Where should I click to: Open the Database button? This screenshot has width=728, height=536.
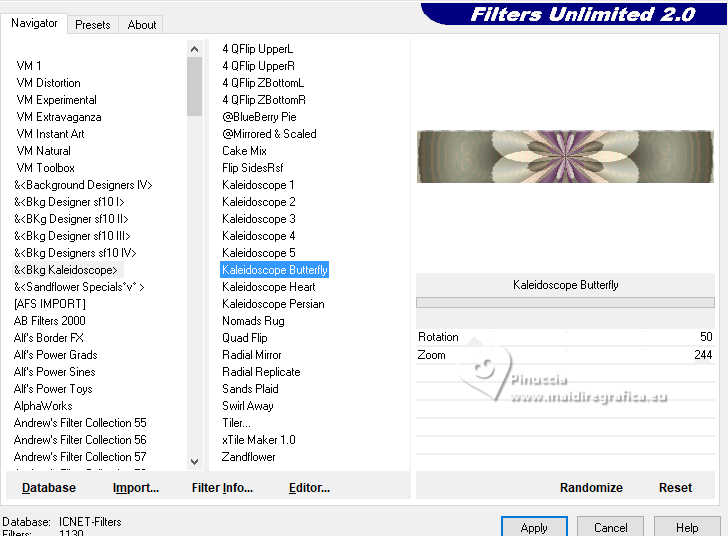[x=49, y=488]
